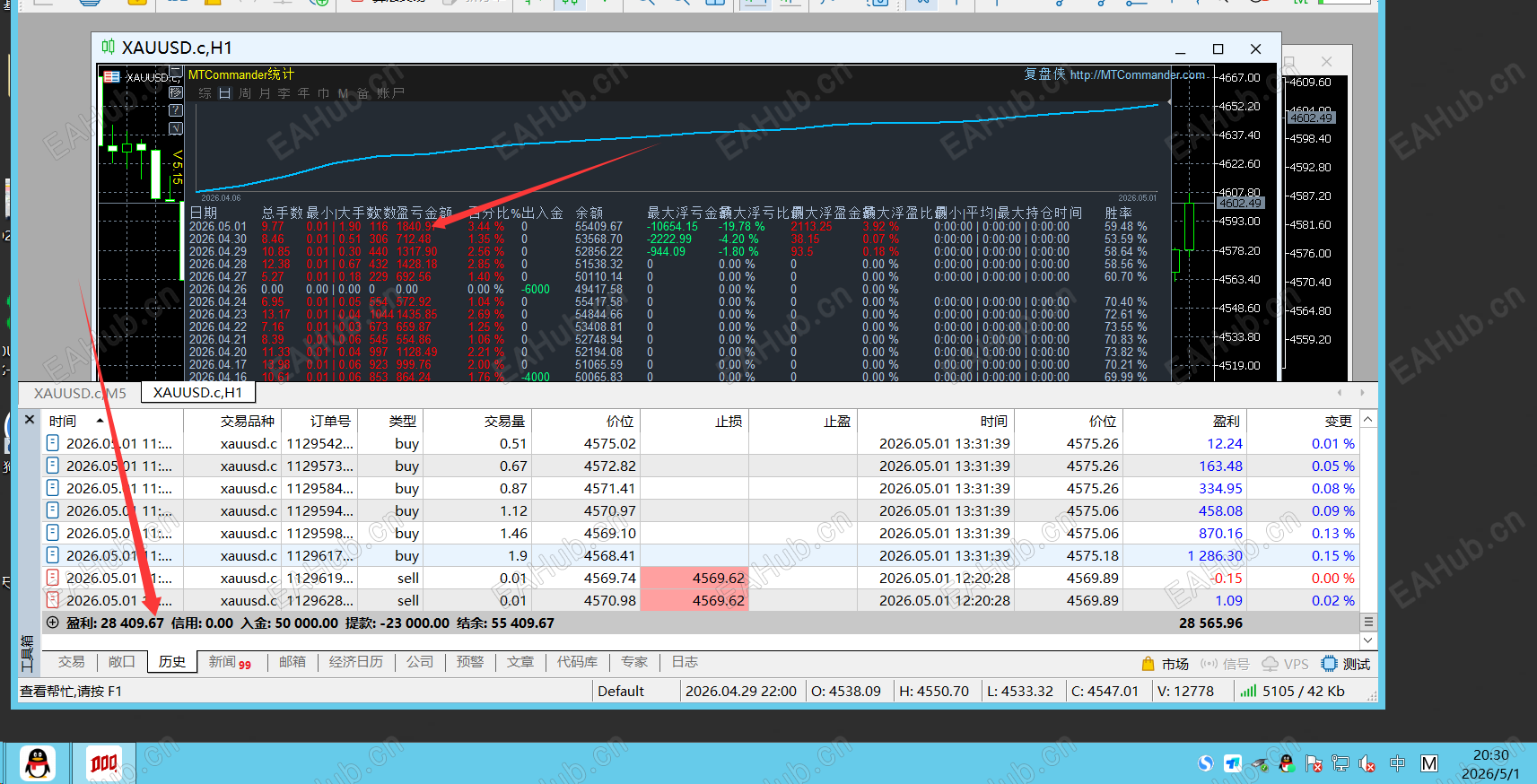Open the 代码库 code base tab

[x=577, y=662]
